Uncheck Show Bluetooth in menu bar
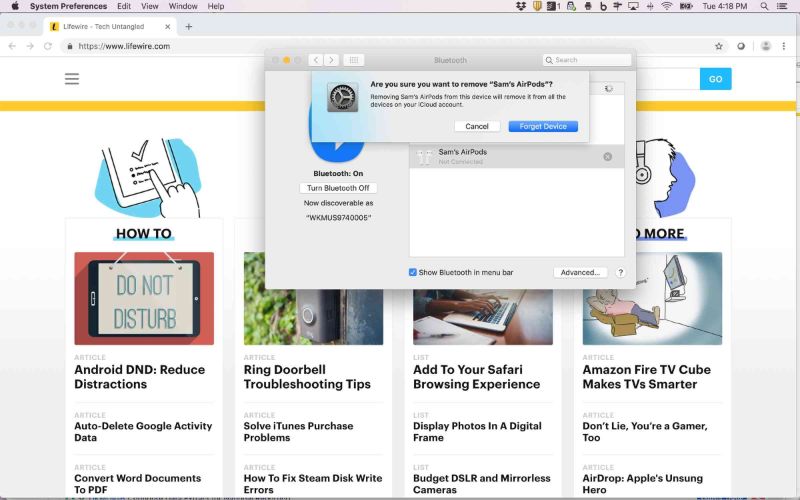800x500 pixels. pos(413,272)
